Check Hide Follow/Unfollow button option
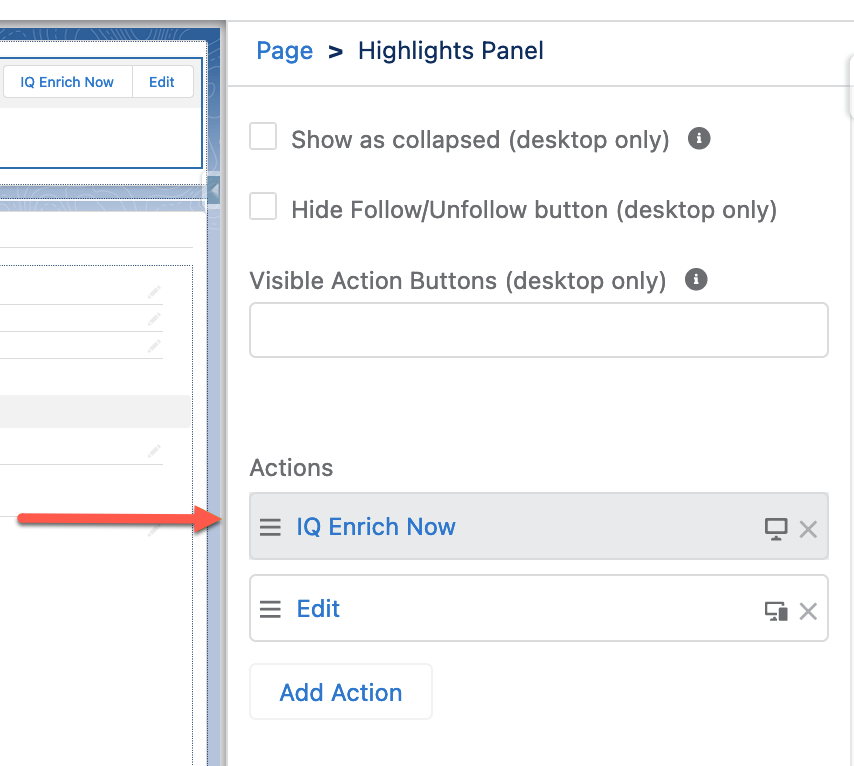This screenshot has height=766, width=854. (x=262, y=206)
